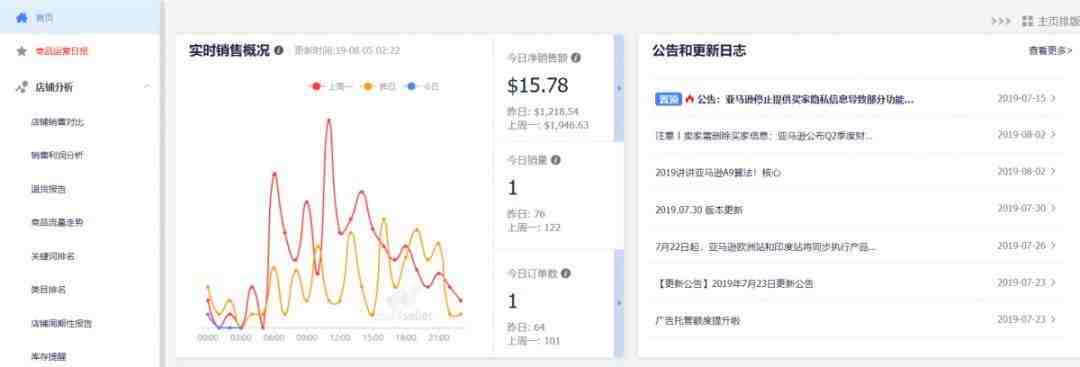
Task: Click the 主页排版 grid layout icon
Action: [x=1028, y=21]
